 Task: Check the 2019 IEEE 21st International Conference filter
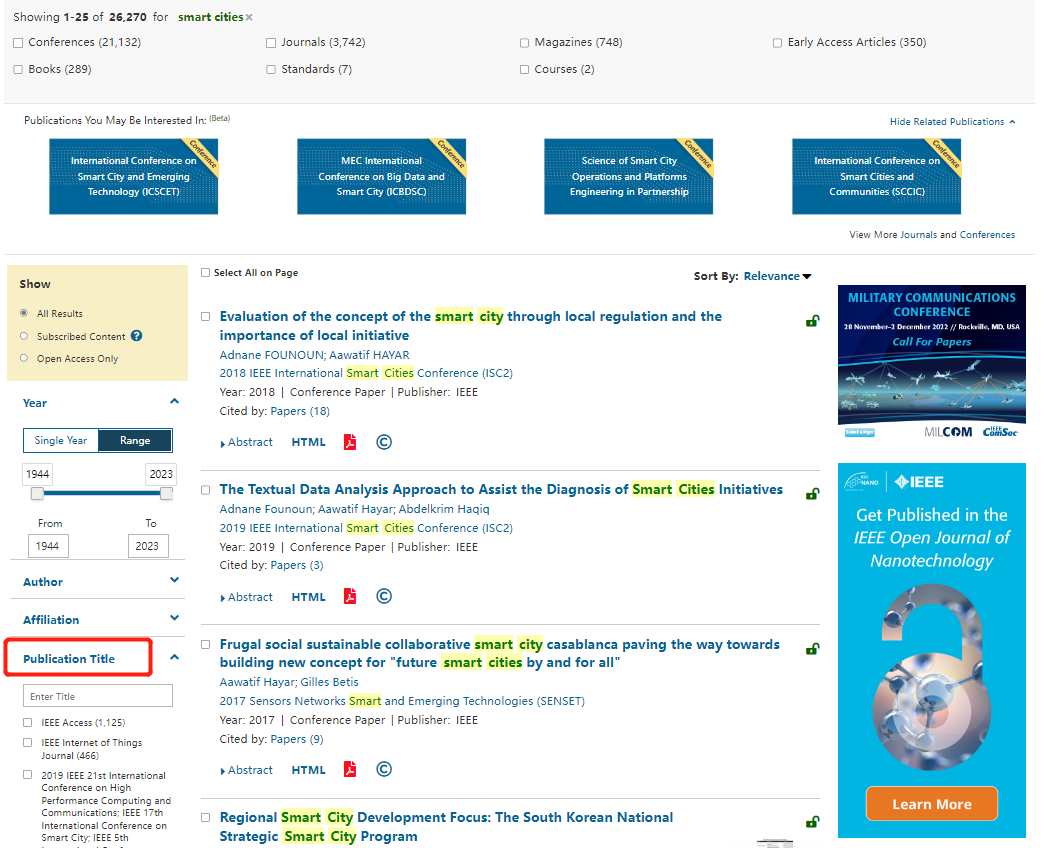pos(28,775)
